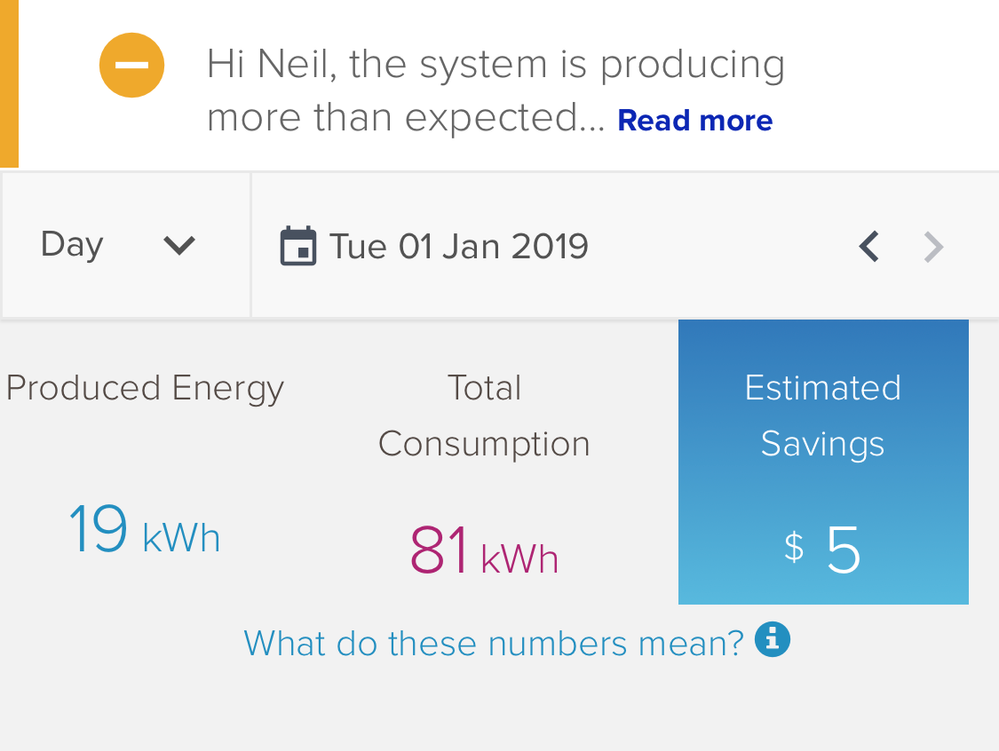This screenshot has width=999, height=751.
Task: Click the 81 kWh consumption value
Action: pyautogui.click(x=484, y=552)
